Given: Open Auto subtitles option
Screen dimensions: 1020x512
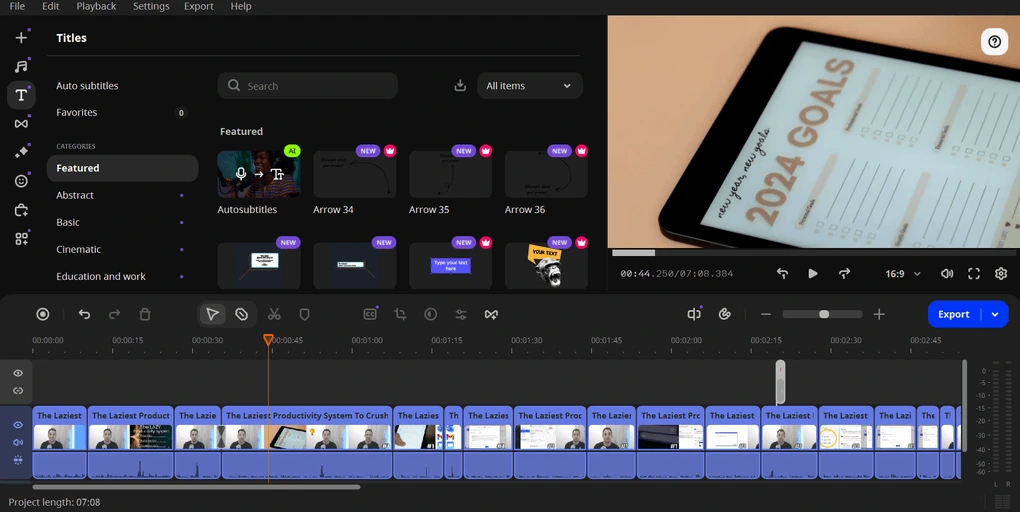Looking at the screenshot, I should click(87, 86).
